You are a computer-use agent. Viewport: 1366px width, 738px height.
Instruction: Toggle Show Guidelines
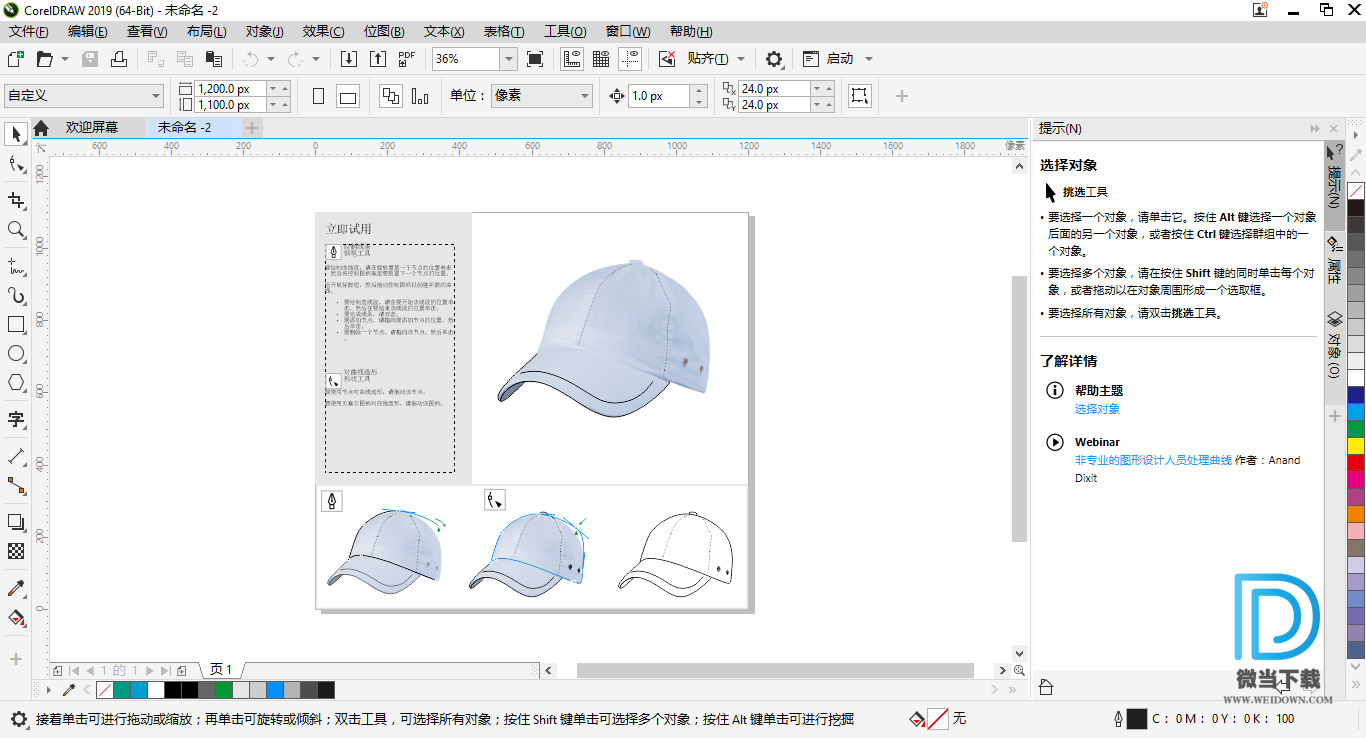tap(630, 59)
